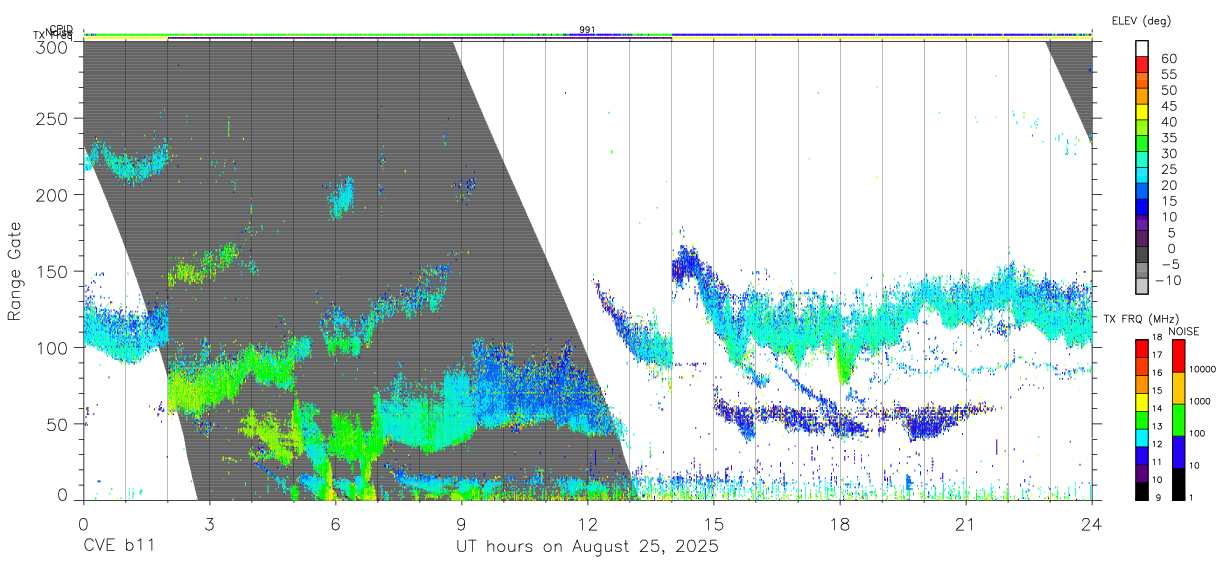The height and width of the screenshot is (567, 1228).
Task: Click the "NOISE" legend title
Action: (x=1183, y=331)
